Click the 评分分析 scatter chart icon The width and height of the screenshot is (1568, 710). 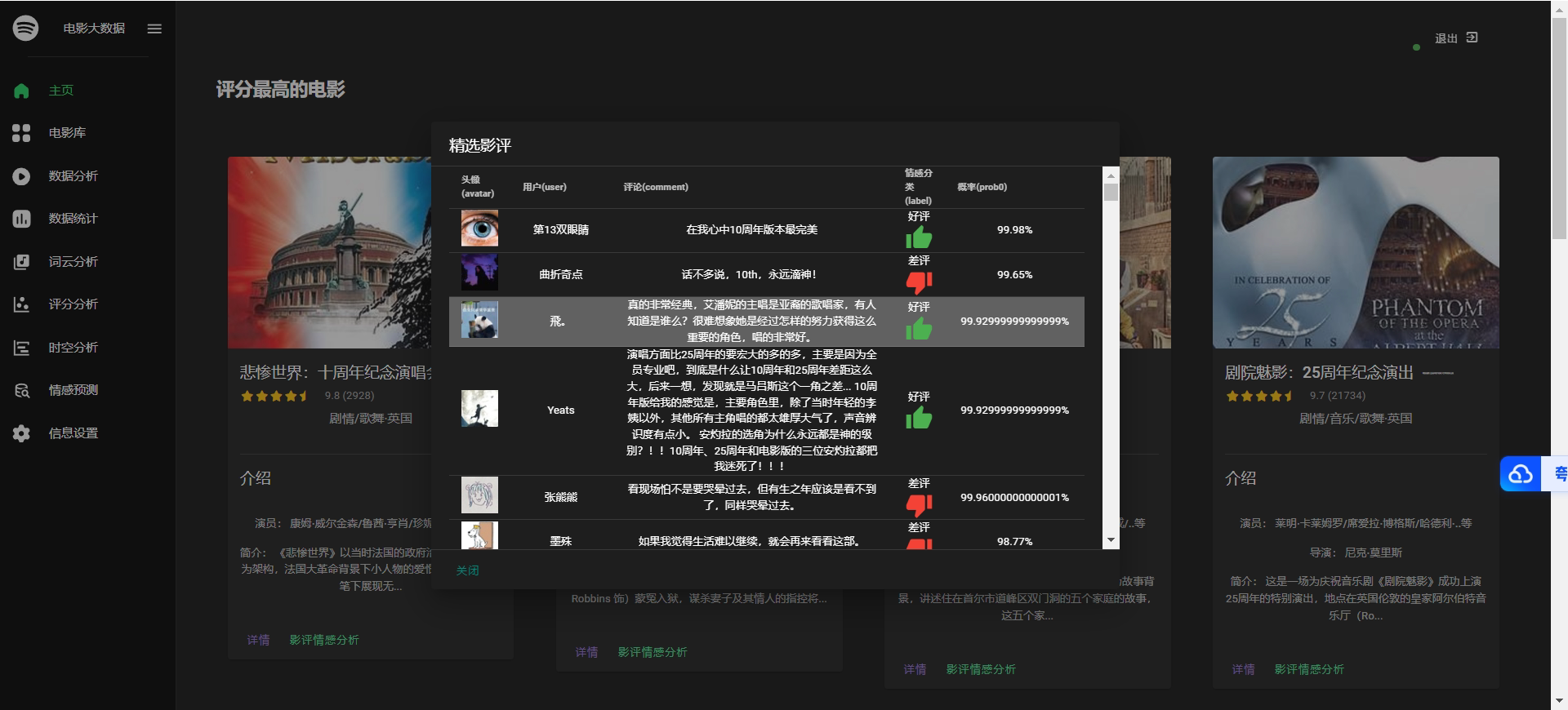click(x=21, y=304)
